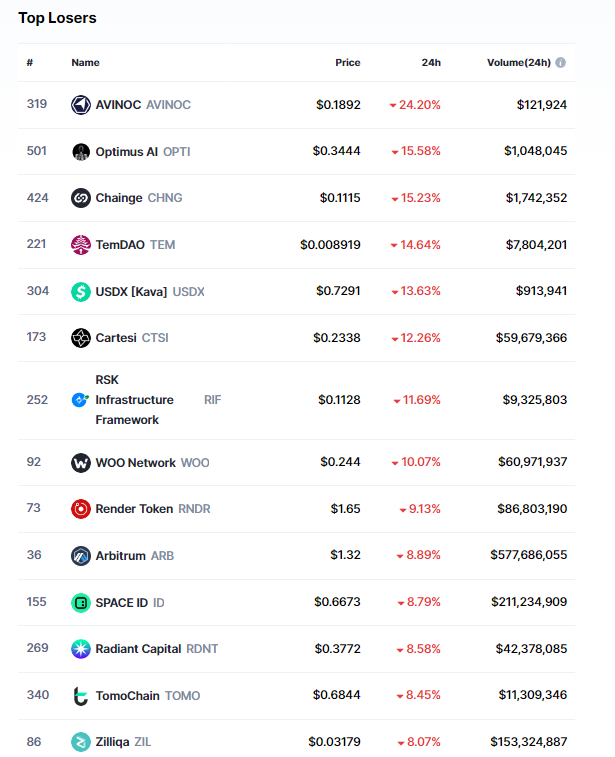Image resolution: width=615 pixels, height=757 pixels.
Task: Click the USDX [Kava] green logo
Action: pos(81,291)
